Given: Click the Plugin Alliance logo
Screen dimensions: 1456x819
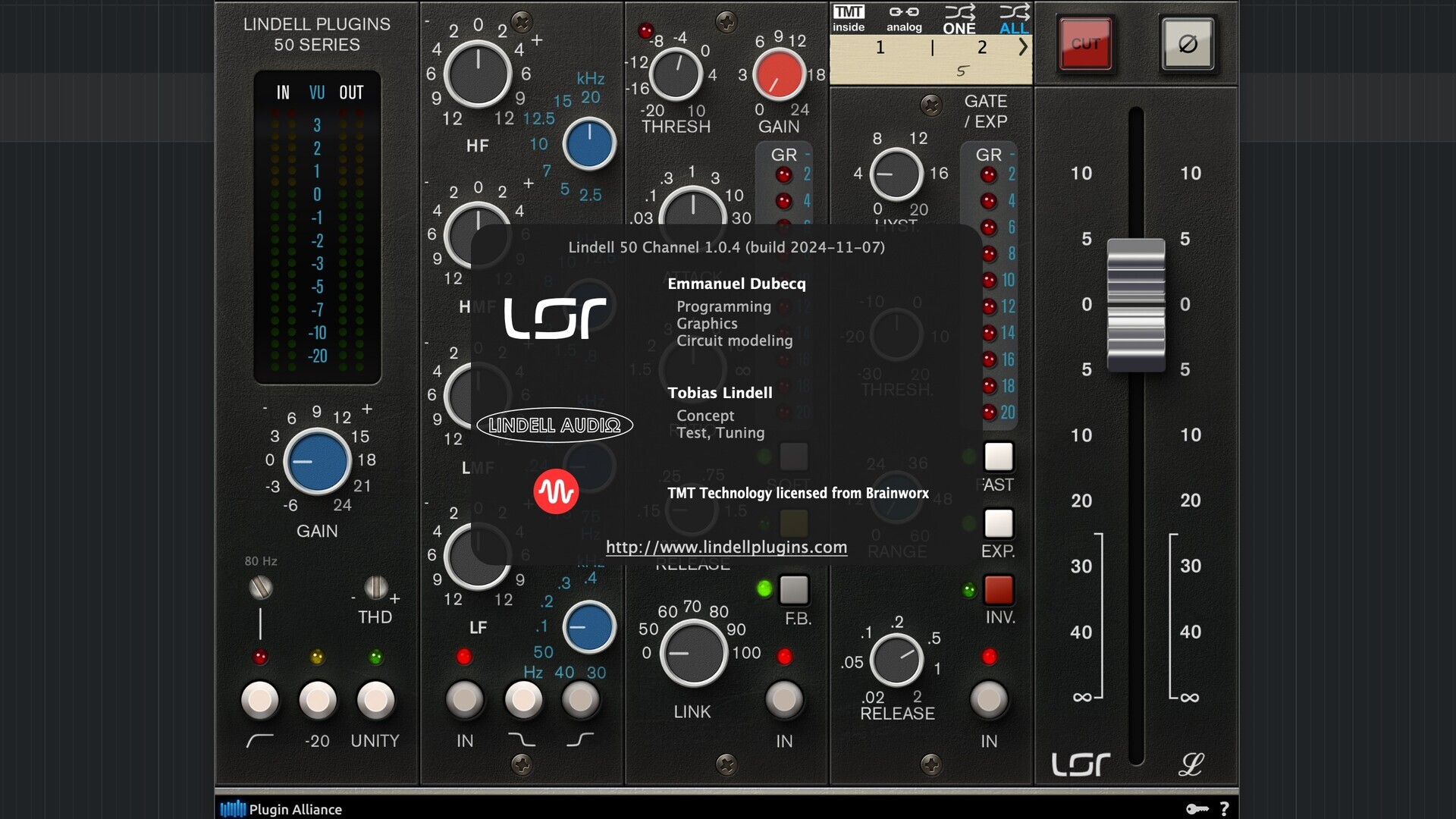Looking at the screenshot, I should coord(281,809).
